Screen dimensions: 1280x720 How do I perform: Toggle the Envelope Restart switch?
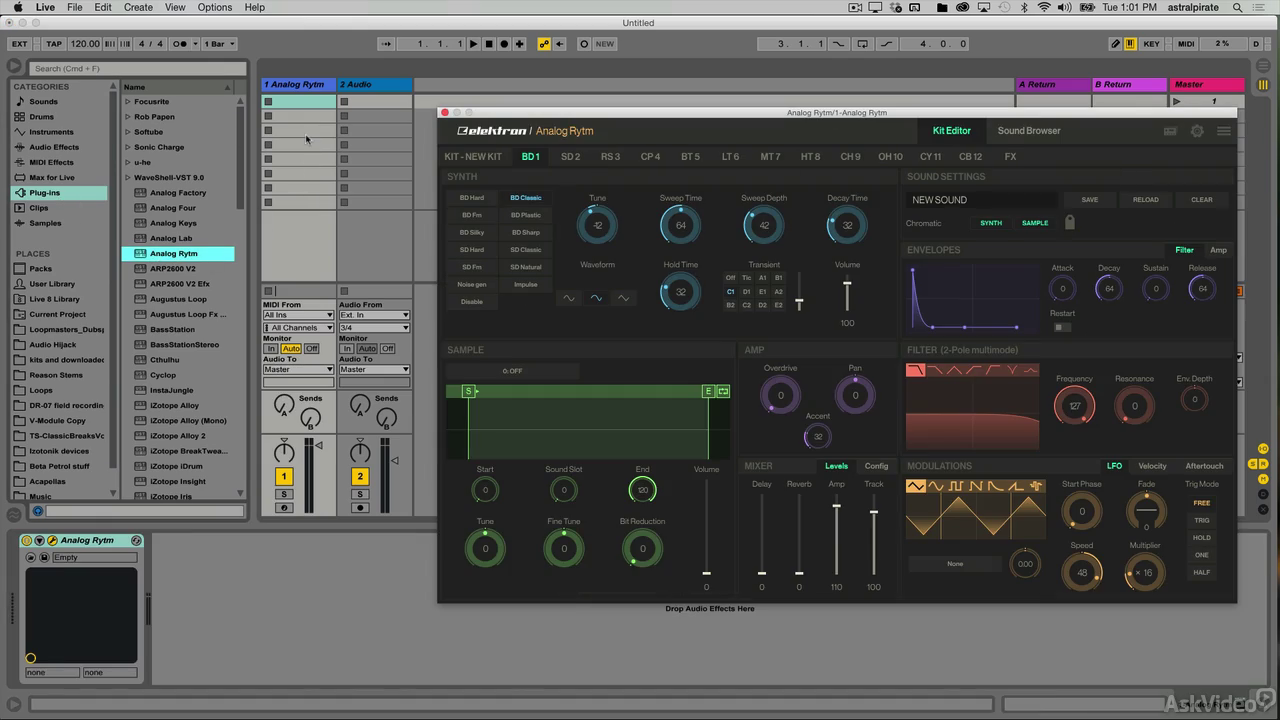[x=1062, y=327]
